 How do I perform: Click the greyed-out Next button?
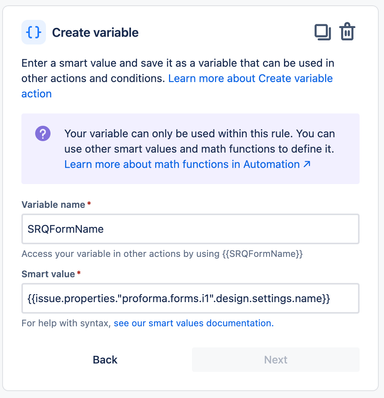pos(276,360)
